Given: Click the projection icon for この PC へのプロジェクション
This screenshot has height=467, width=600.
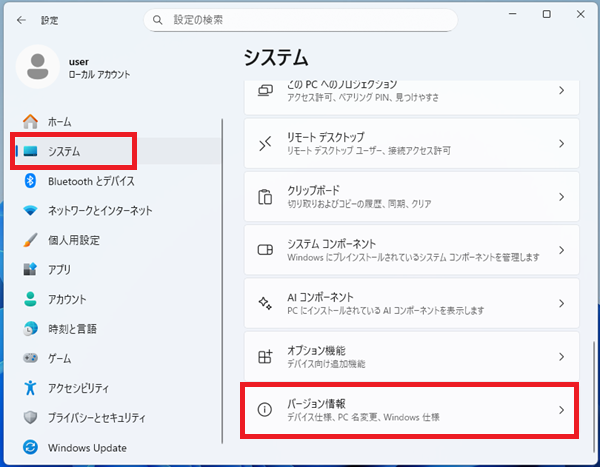Looking at the screenshot, I should (265, 90).
